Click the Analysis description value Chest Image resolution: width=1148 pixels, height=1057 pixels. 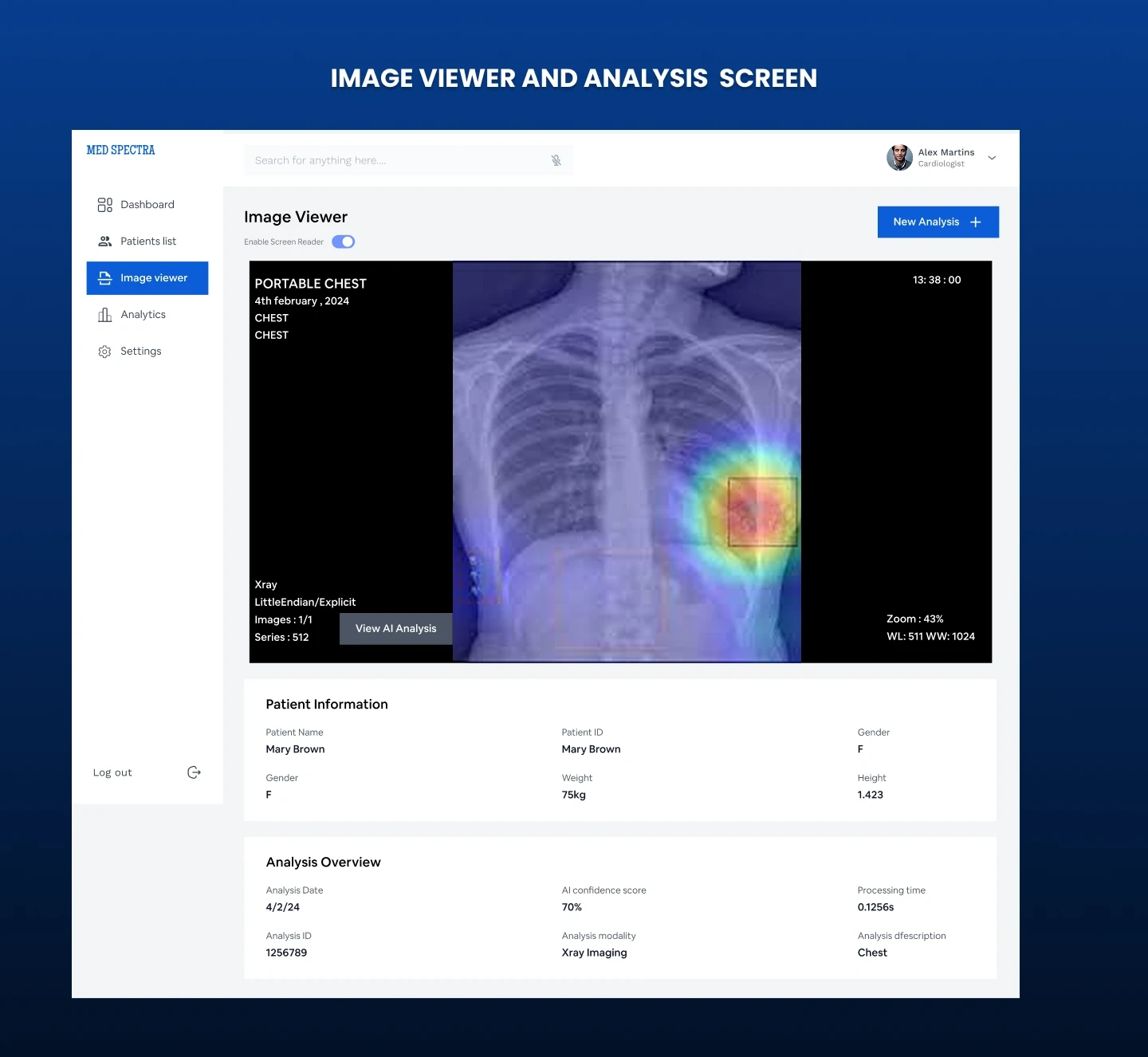pos(872,953)
